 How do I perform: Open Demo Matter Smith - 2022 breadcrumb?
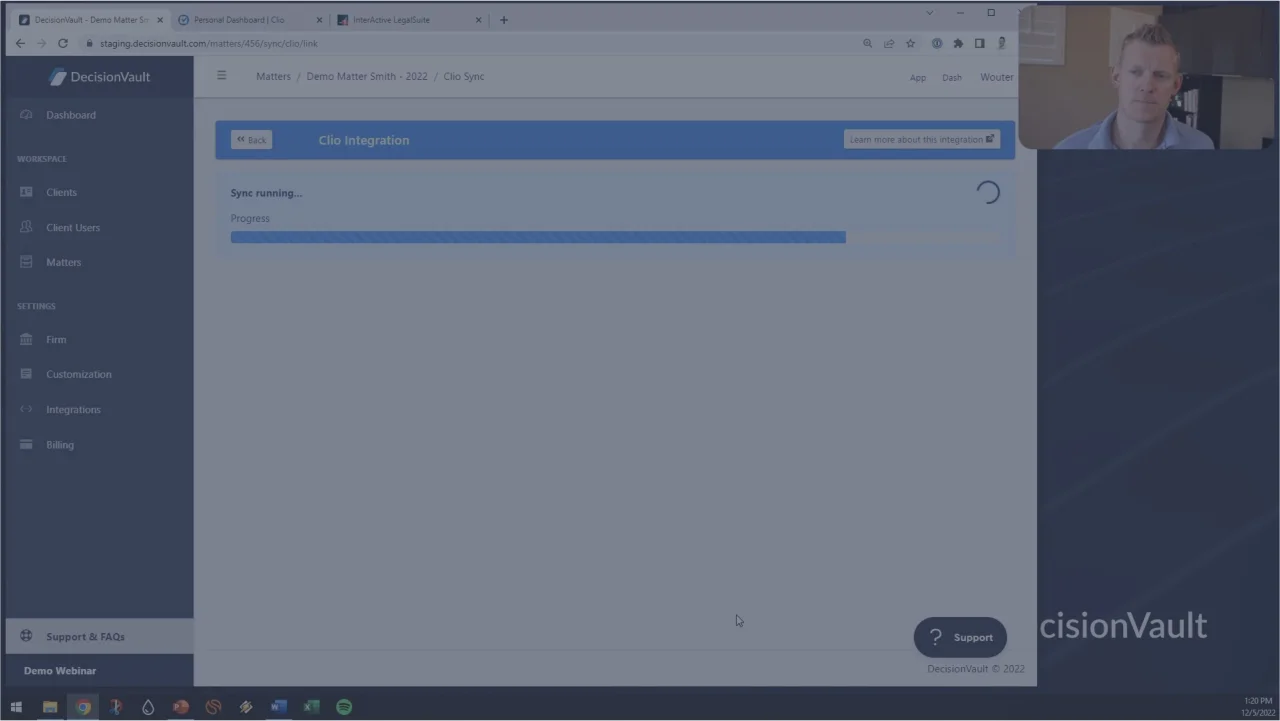tap(367, 76)
